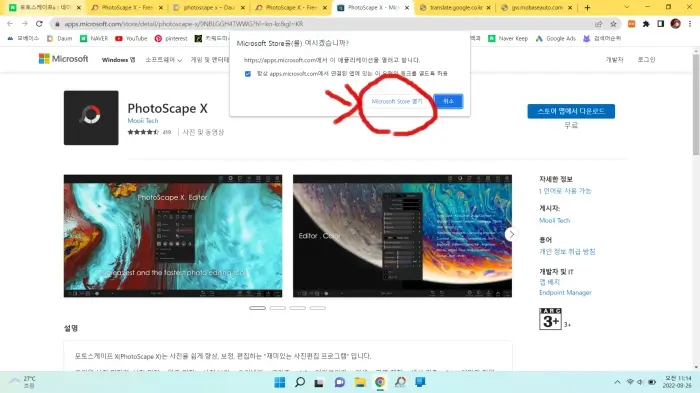This screenshot has height=393, width=700.
Task: Click the Mooii Tech link under the app title
Action: click(143, 121)
